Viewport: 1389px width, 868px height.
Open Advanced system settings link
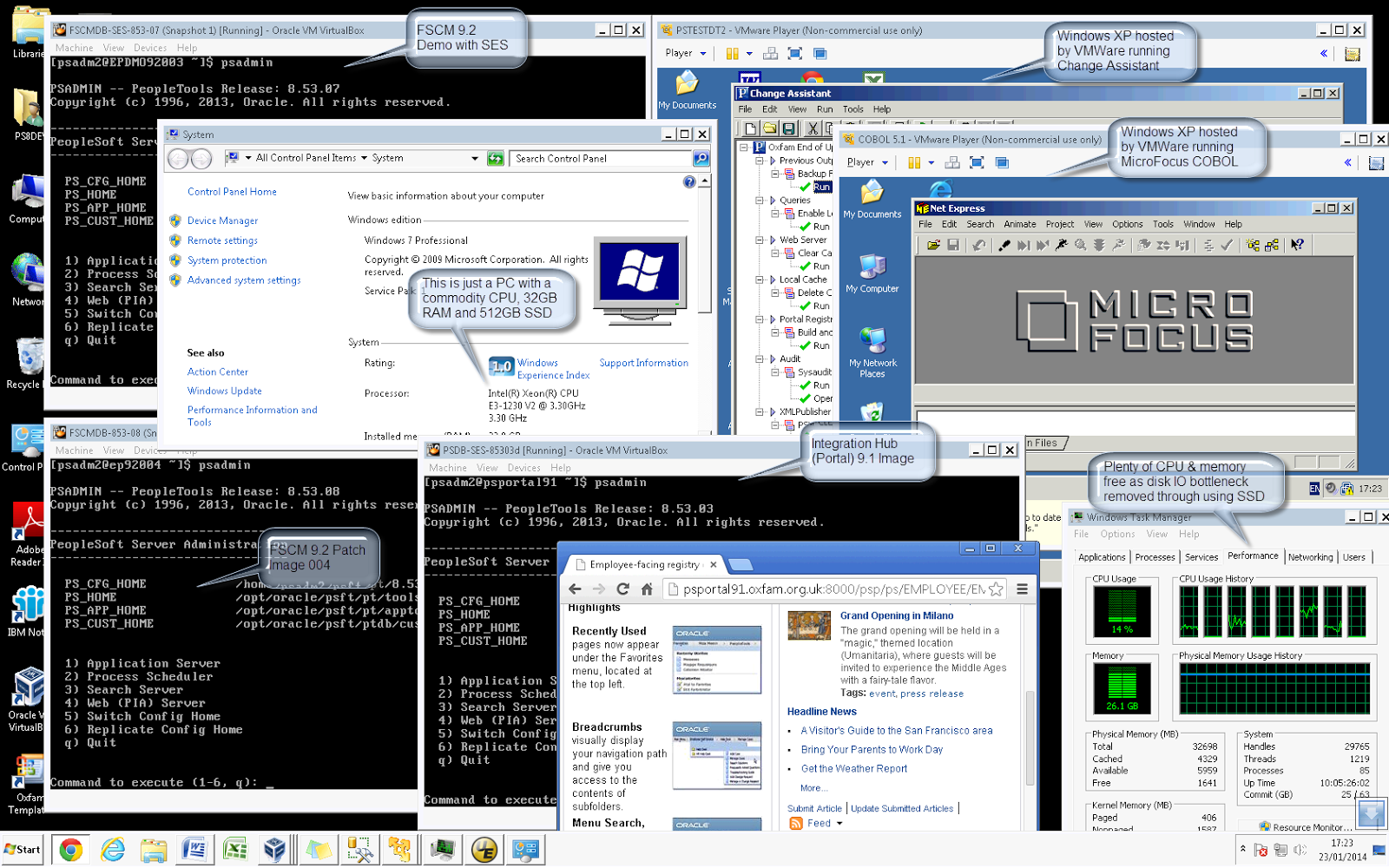(244, 280)
